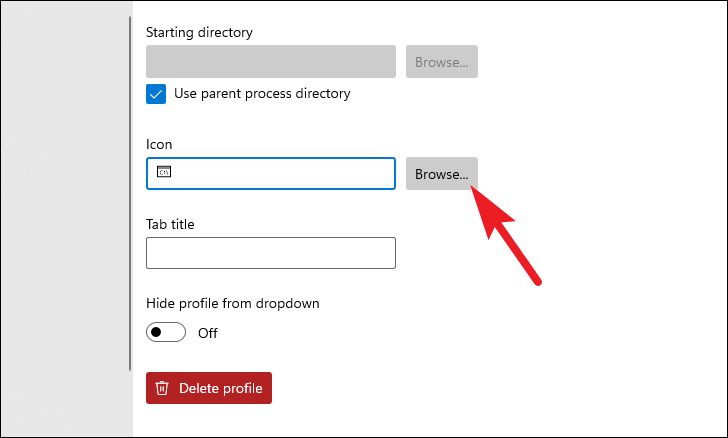Open Browse dialog for the Icon field
Image resolution: width=728 pixels, height=438 pixels.
click(442, 174)
